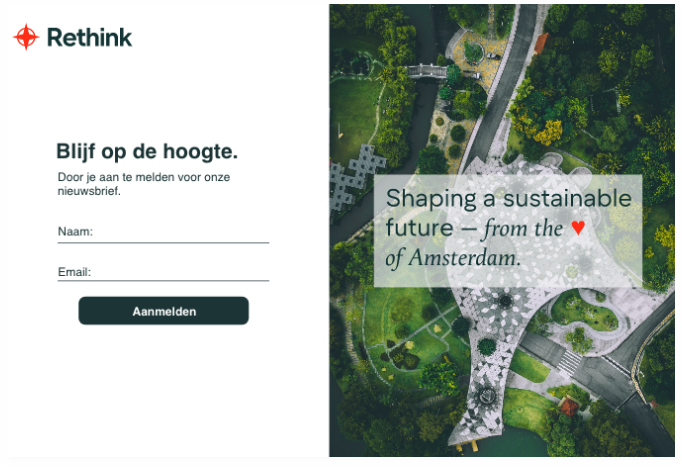Click the red compass star logo icon
Screen dimensions: 682x467
tap(26, 37)
